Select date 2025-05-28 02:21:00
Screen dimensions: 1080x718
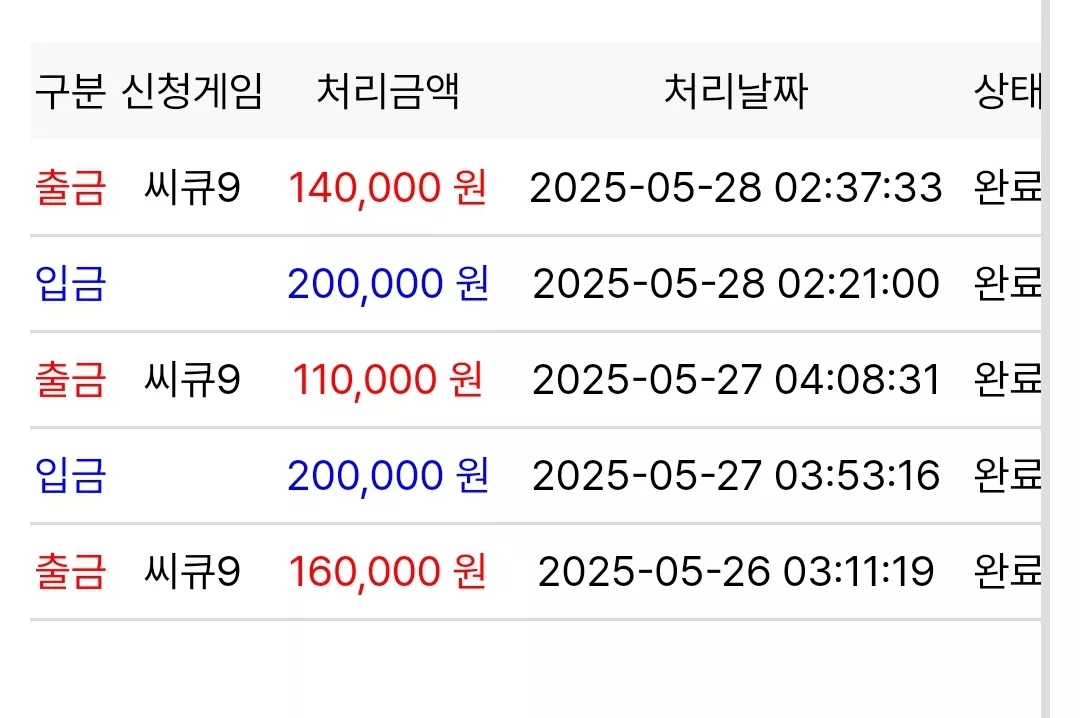click(x=736, y=283)
